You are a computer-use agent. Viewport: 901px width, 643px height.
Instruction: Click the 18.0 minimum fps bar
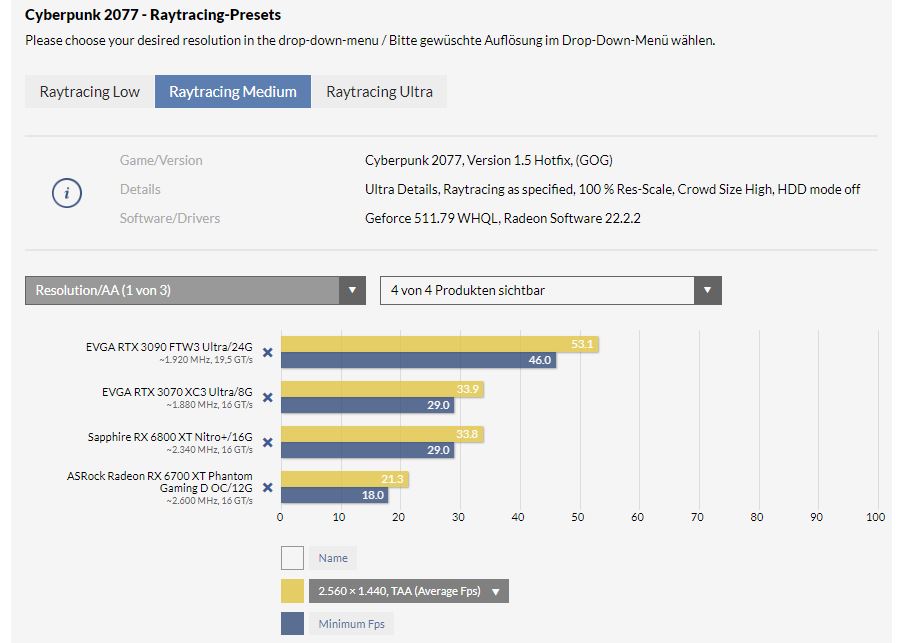tap(335, 495)
